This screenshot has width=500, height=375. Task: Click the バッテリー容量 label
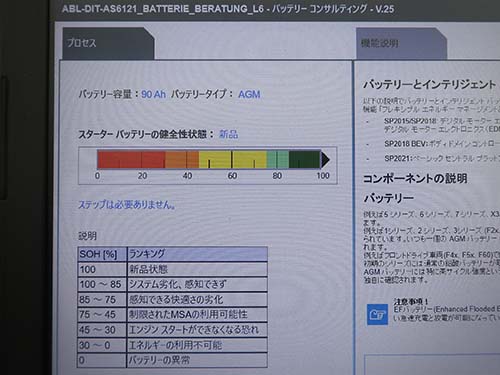coord(108,94)
